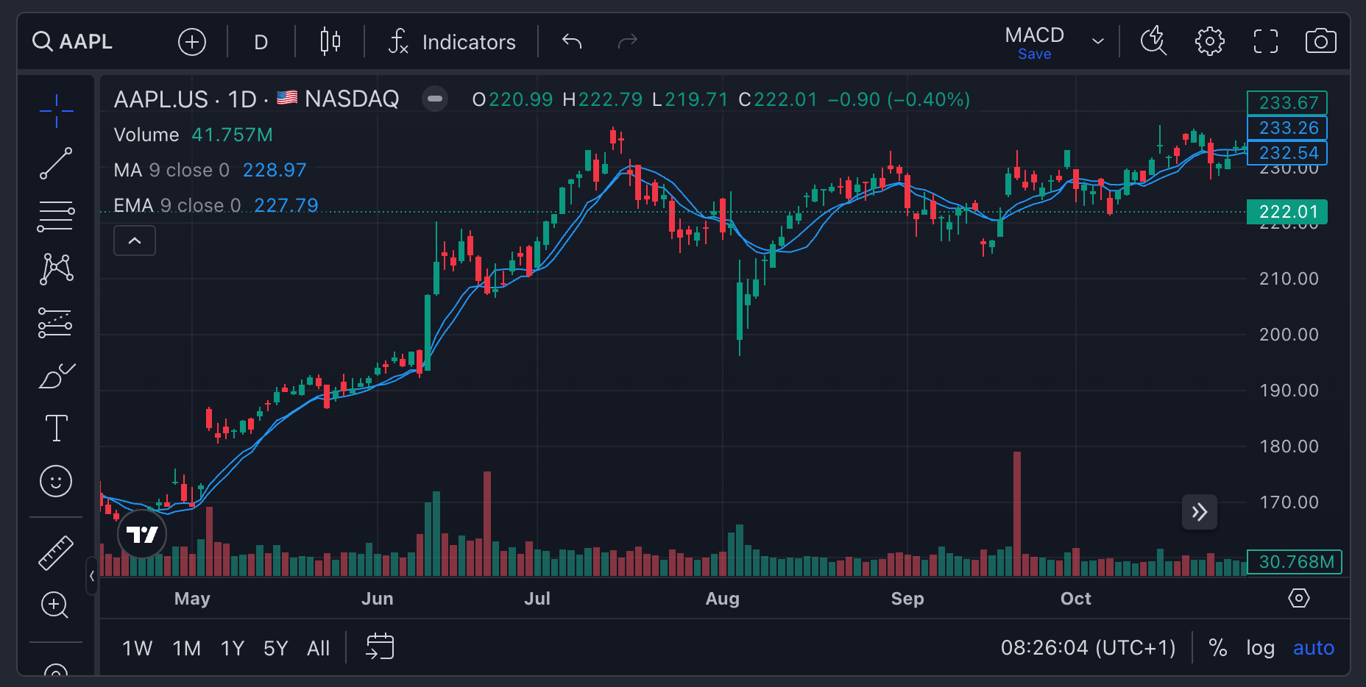Click the Aug label on time axis

722,599
